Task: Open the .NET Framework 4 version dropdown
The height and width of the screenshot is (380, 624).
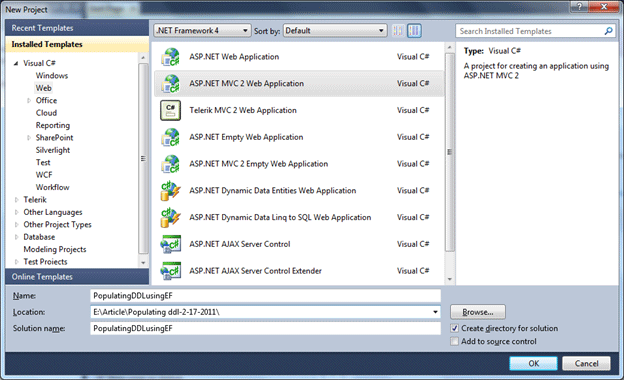Action: pos(202,31)
